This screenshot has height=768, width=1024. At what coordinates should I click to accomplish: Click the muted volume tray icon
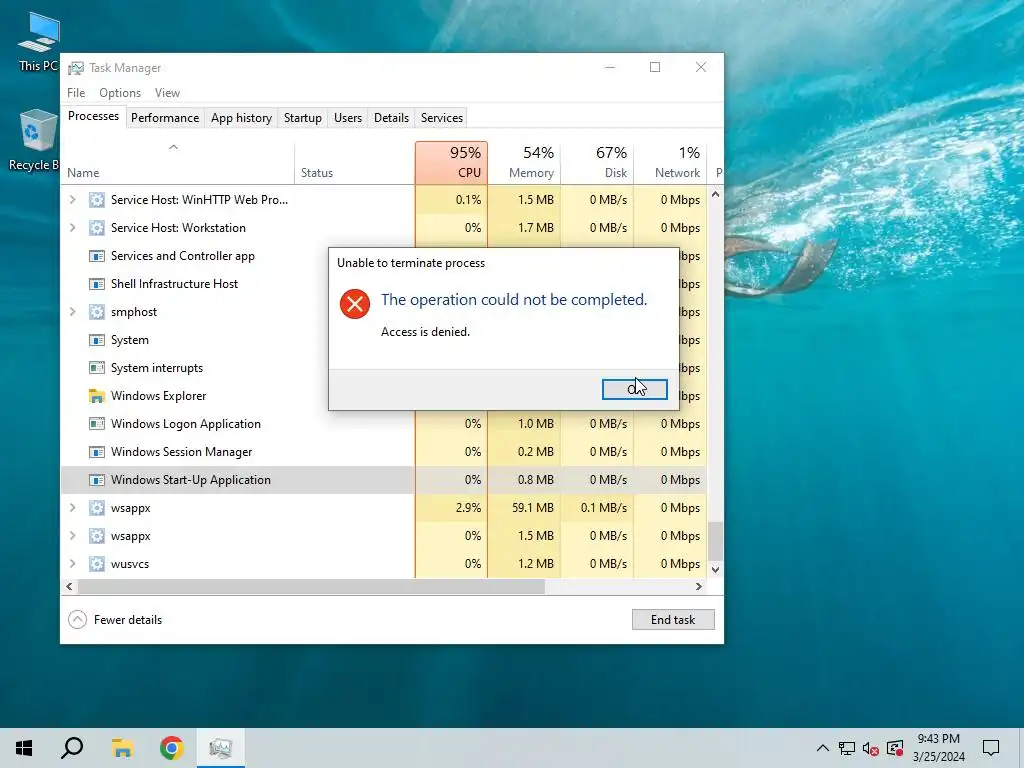pos(871,748)
